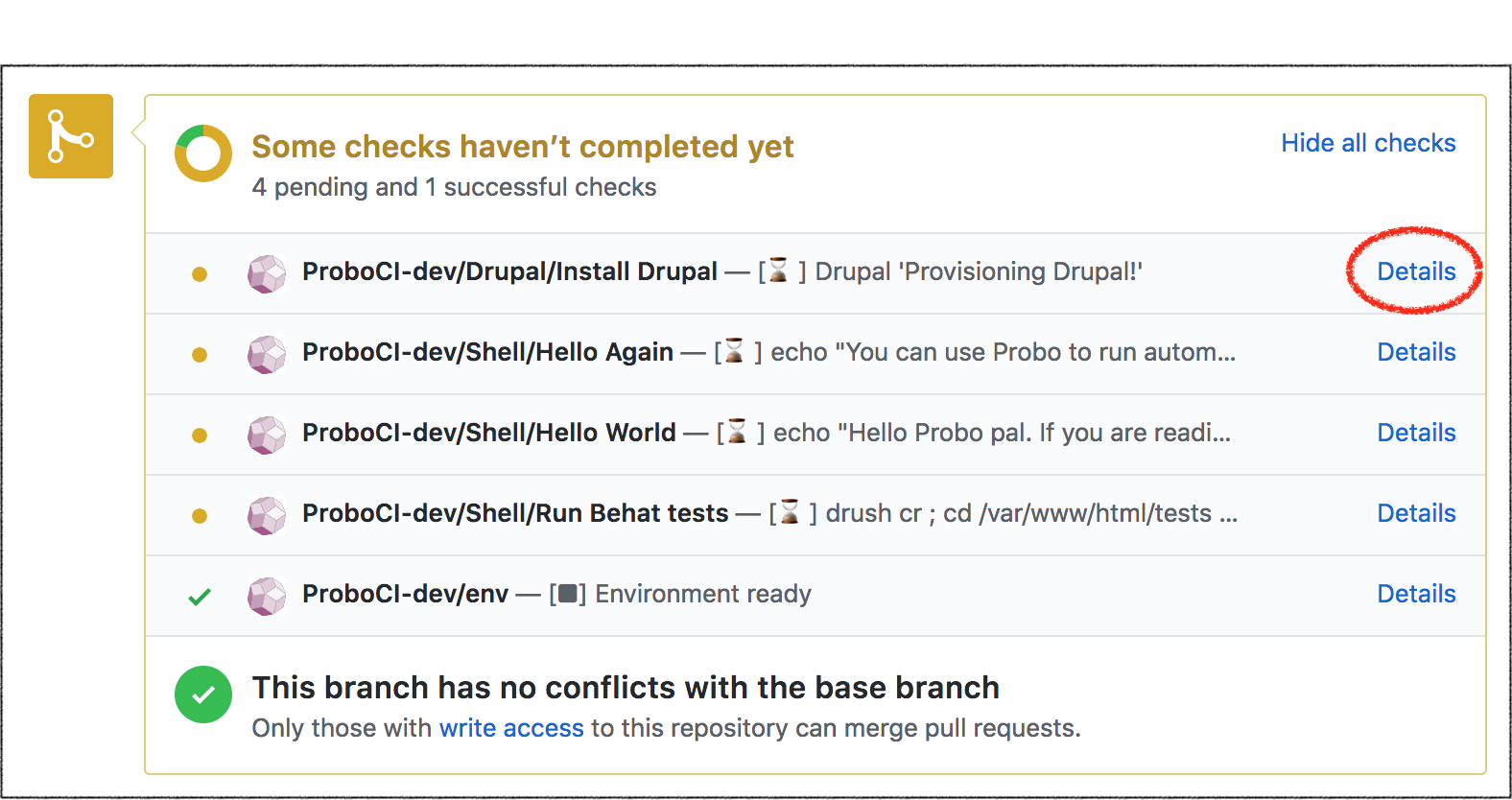Screen dimensions: 1512x800
Task: Hide all checks
Action: coord(1368,143)
